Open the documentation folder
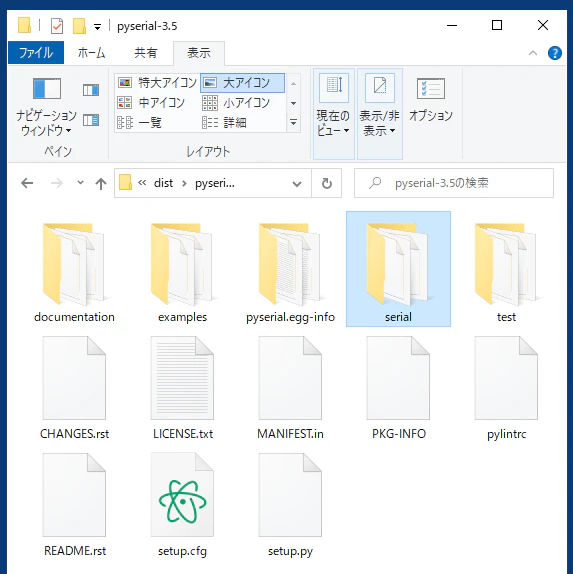Screen dimensions: 573x574 [x=74, y=273]
